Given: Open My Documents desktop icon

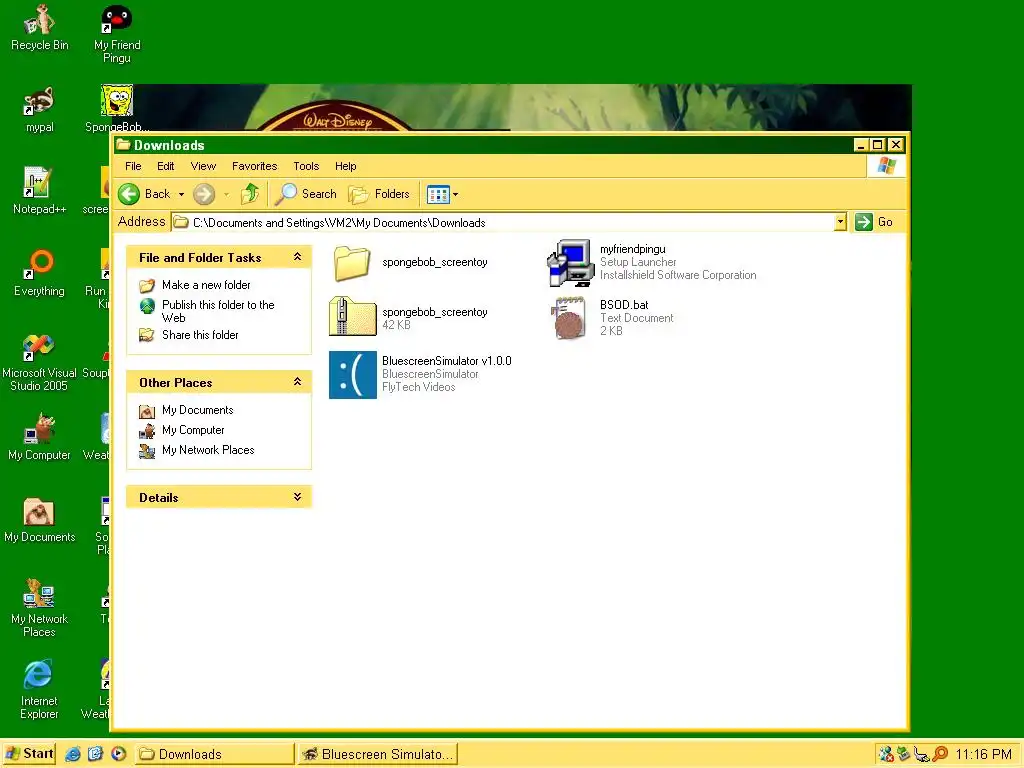Looking at the screenshot, I should click(x=39, y=520).
